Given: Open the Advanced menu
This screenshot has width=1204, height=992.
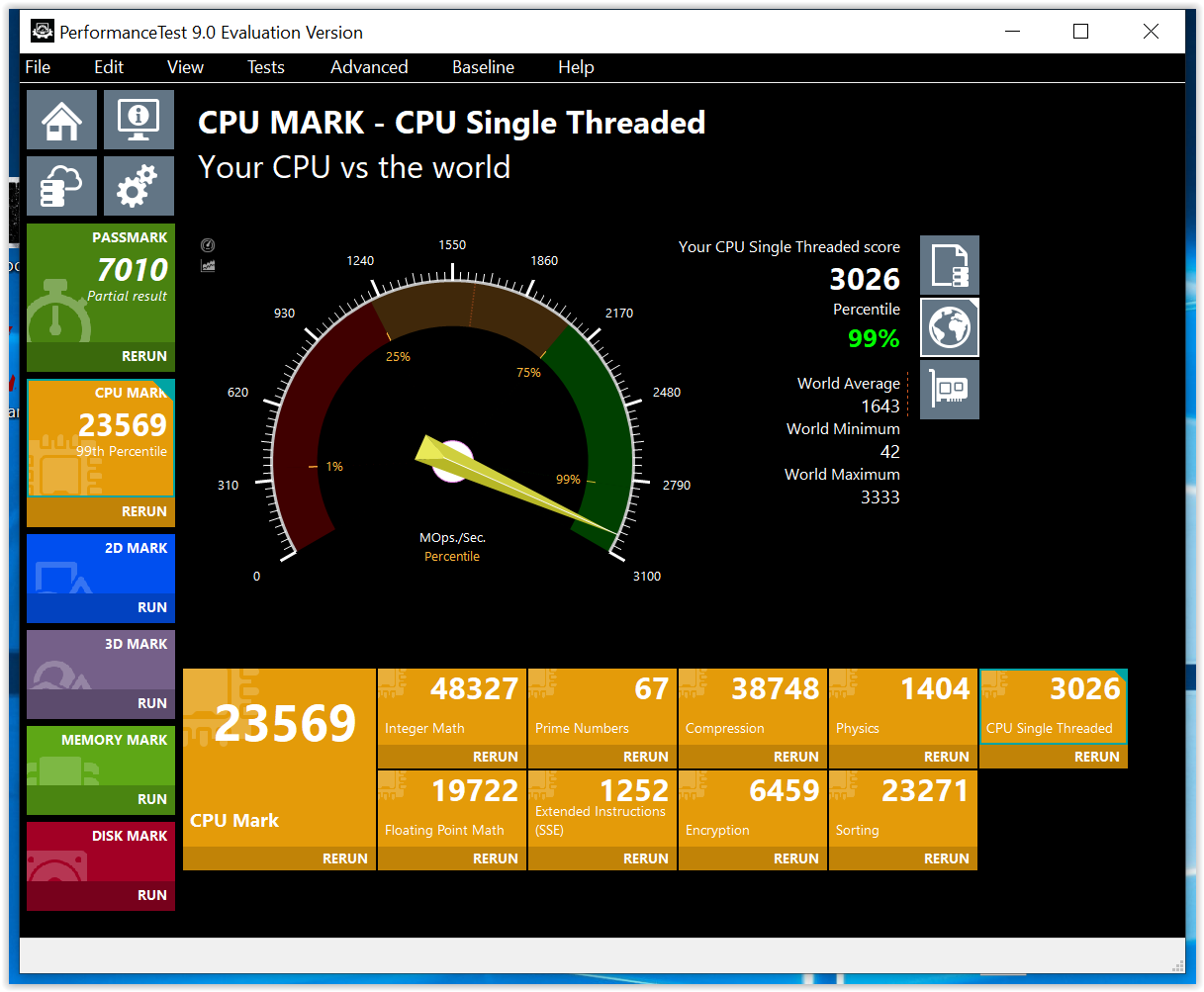Looking at the screenshot, I should pos(369,67).
